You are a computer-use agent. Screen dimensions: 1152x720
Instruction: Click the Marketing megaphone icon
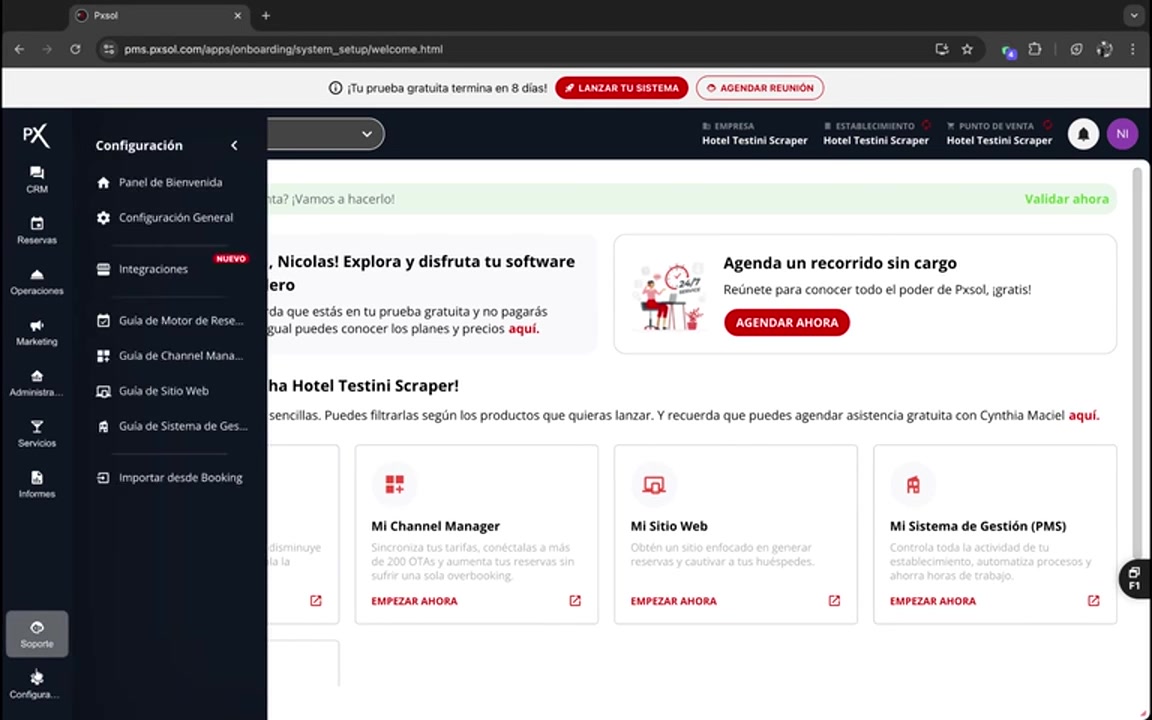(x=36, y=332)
